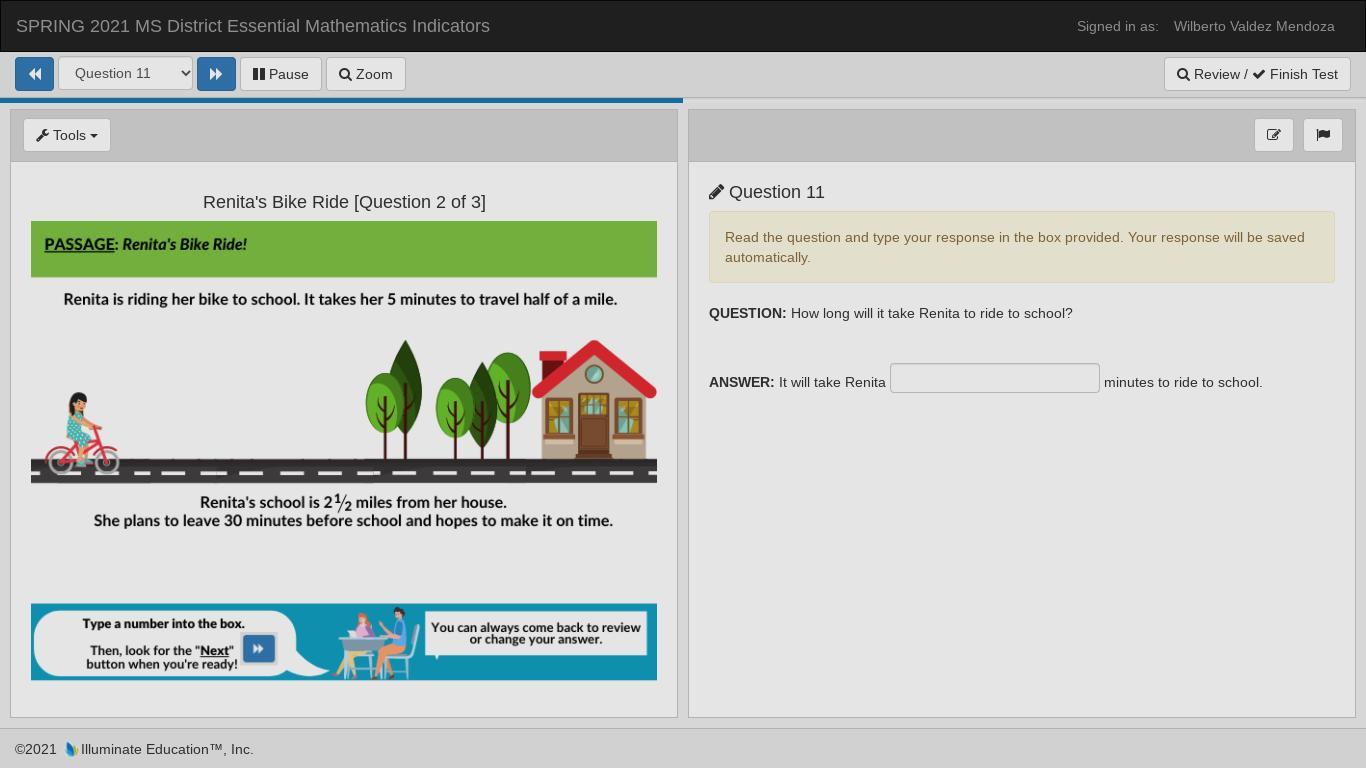Expand the Tools dropdown menu
The image size is (1366, 768).
67,135
